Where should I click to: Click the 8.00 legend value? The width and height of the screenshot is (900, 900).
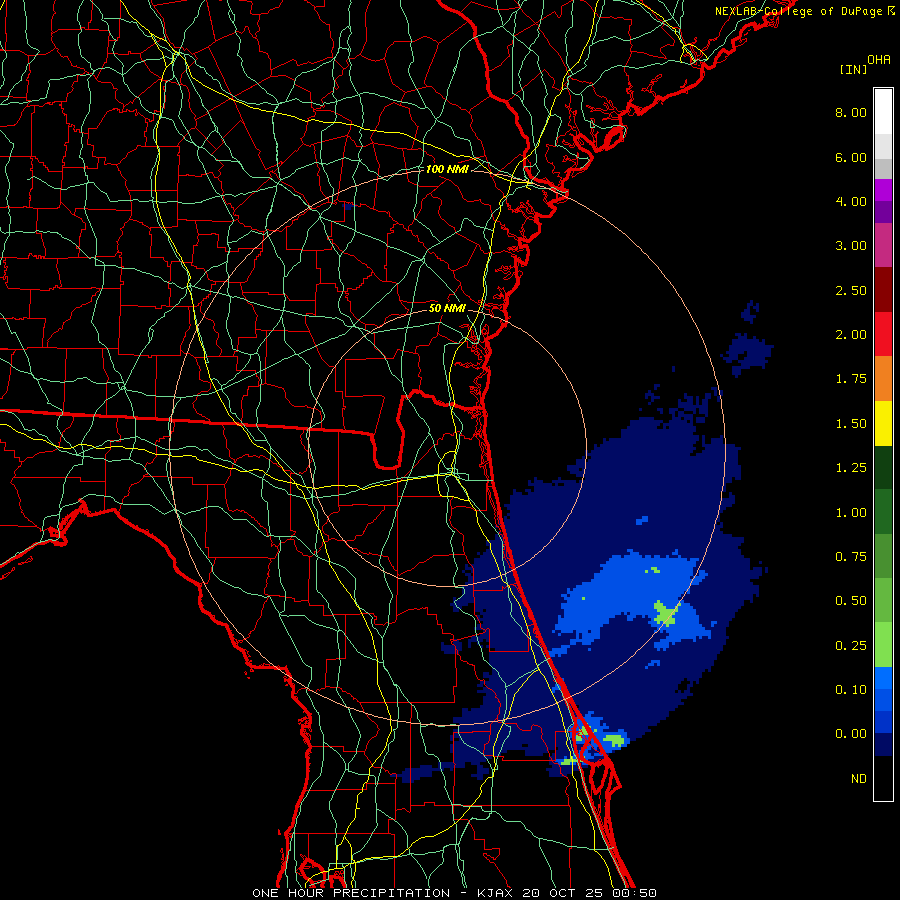tap(851, 112)
